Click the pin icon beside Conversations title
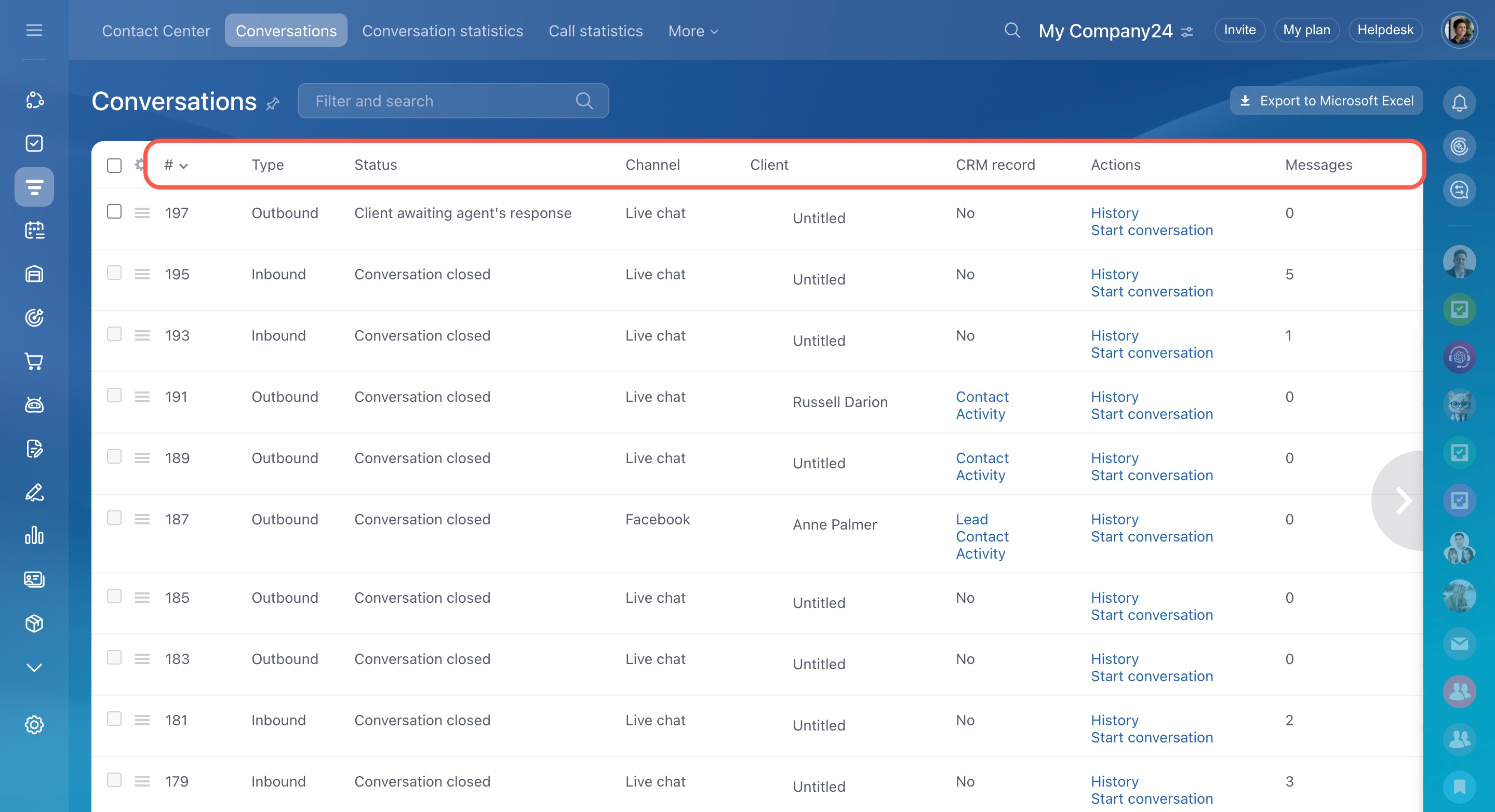This screenshot has height=812, width=1495. (273, 103)
